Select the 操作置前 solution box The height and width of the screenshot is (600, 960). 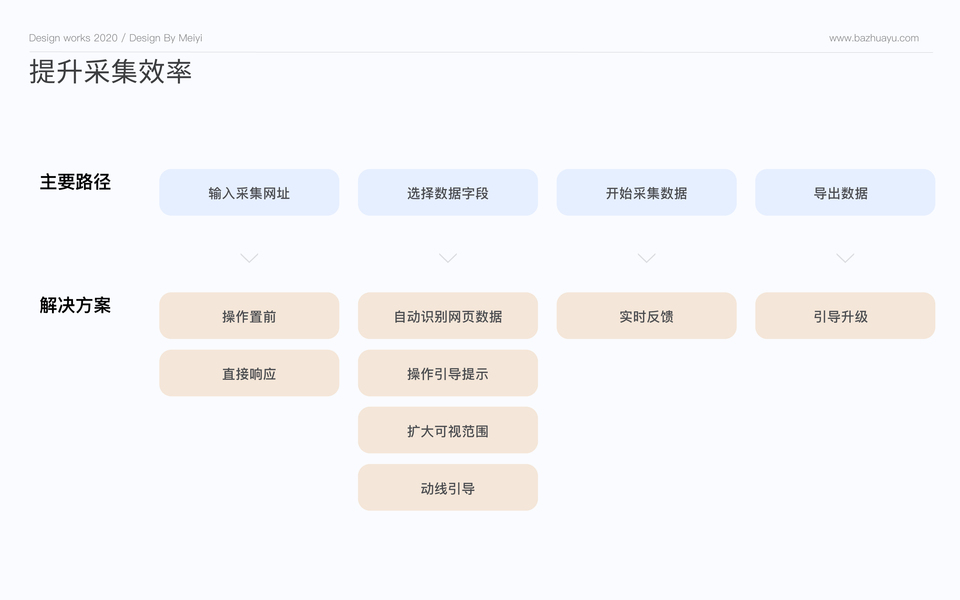[x=249, y=315]
